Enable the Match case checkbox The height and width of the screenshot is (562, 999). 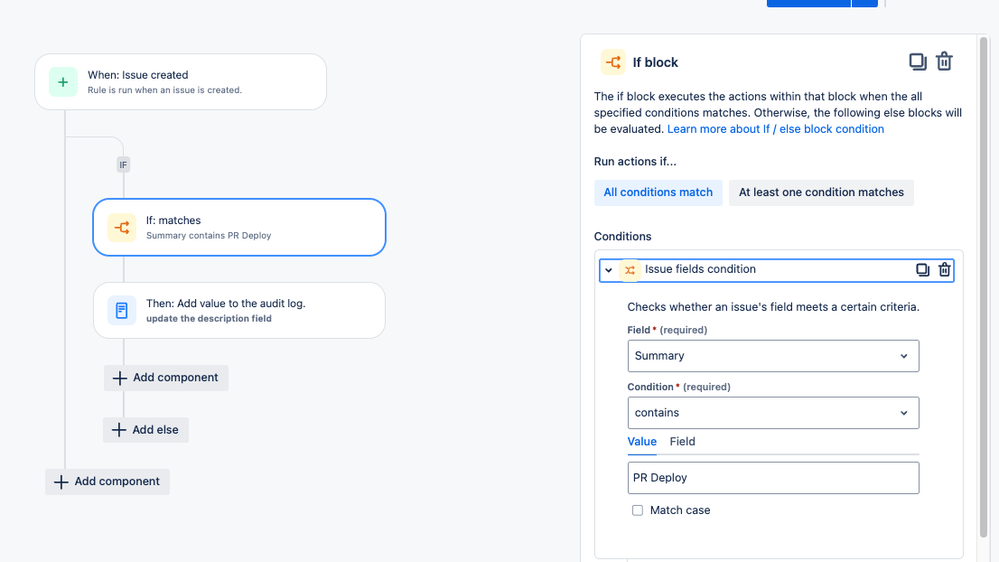pyautogui.click(x=637, y=510)
